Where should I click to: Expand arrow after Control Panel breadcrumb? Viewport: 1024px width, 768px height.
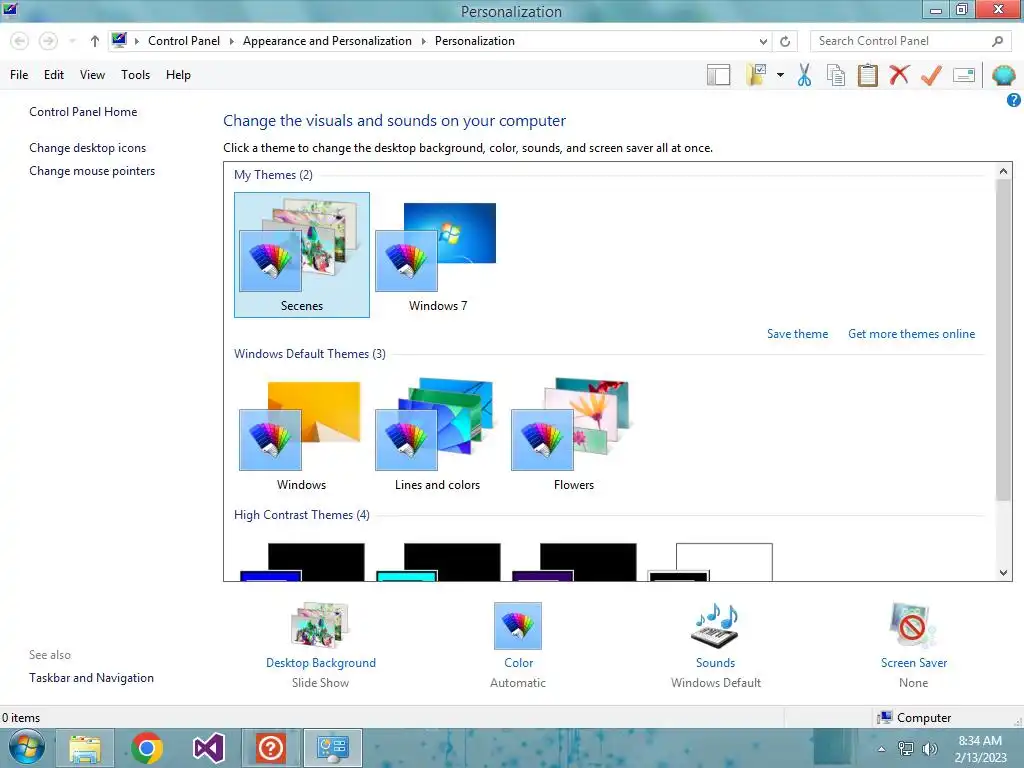pyautogui.click(x=231, y=41)
